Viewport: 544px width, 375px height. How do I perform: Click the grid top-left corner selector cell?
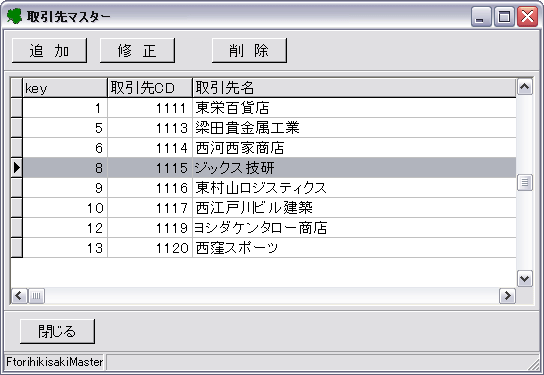click(16, 88)
